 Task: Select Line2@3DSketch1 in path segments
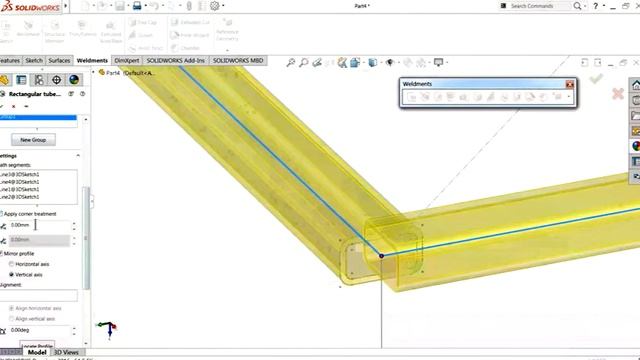tap(20, 197)
